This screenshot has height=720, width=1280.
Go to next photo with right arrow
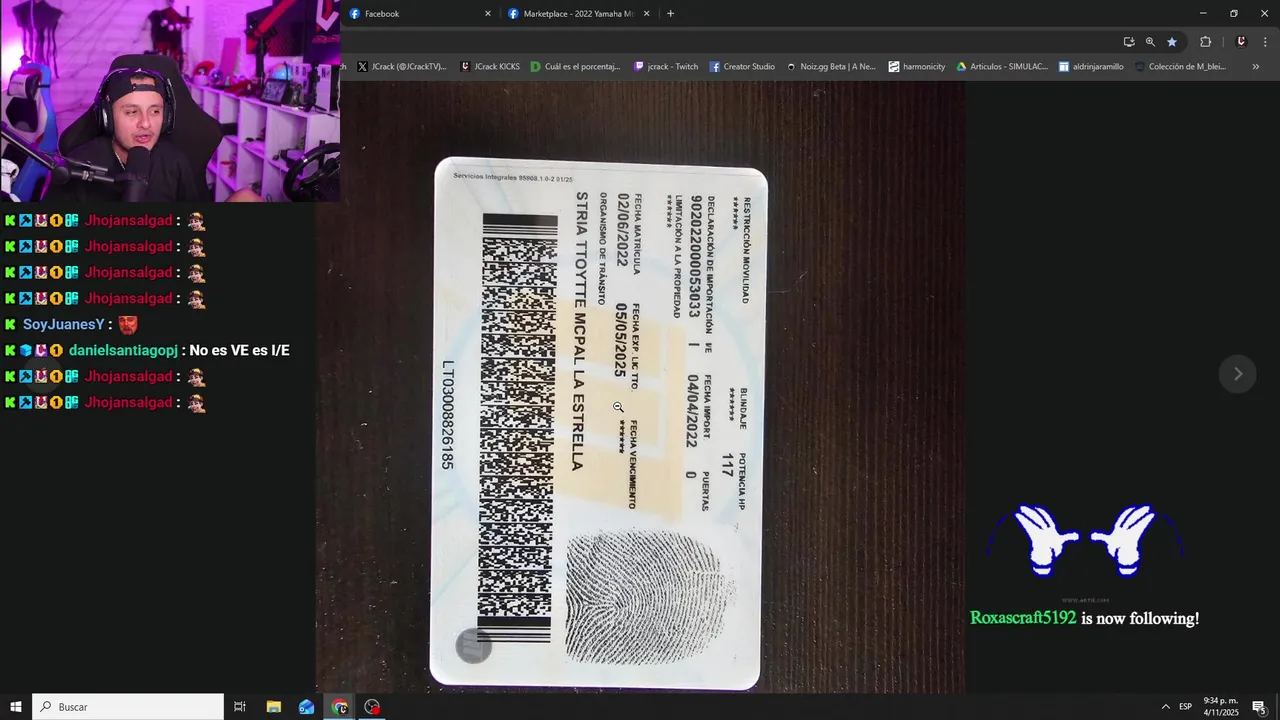coord(1237,374)
